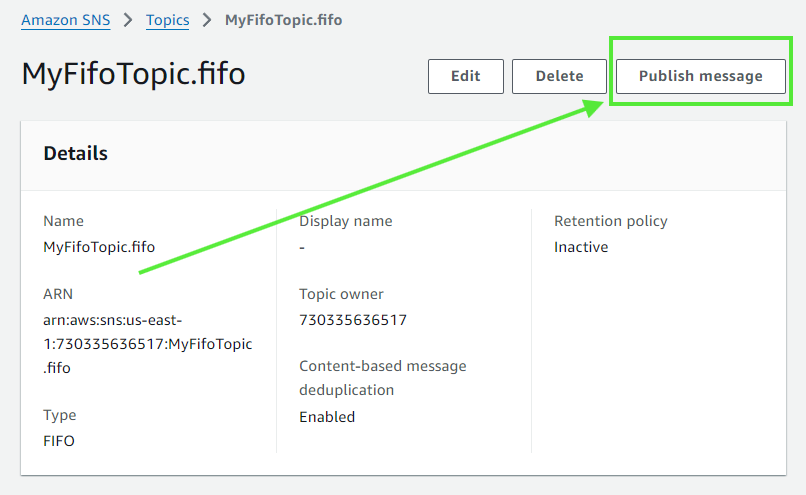Click the Publish message button
The width and height of the screenshot is (806, 495).
[x=700, y=76]
